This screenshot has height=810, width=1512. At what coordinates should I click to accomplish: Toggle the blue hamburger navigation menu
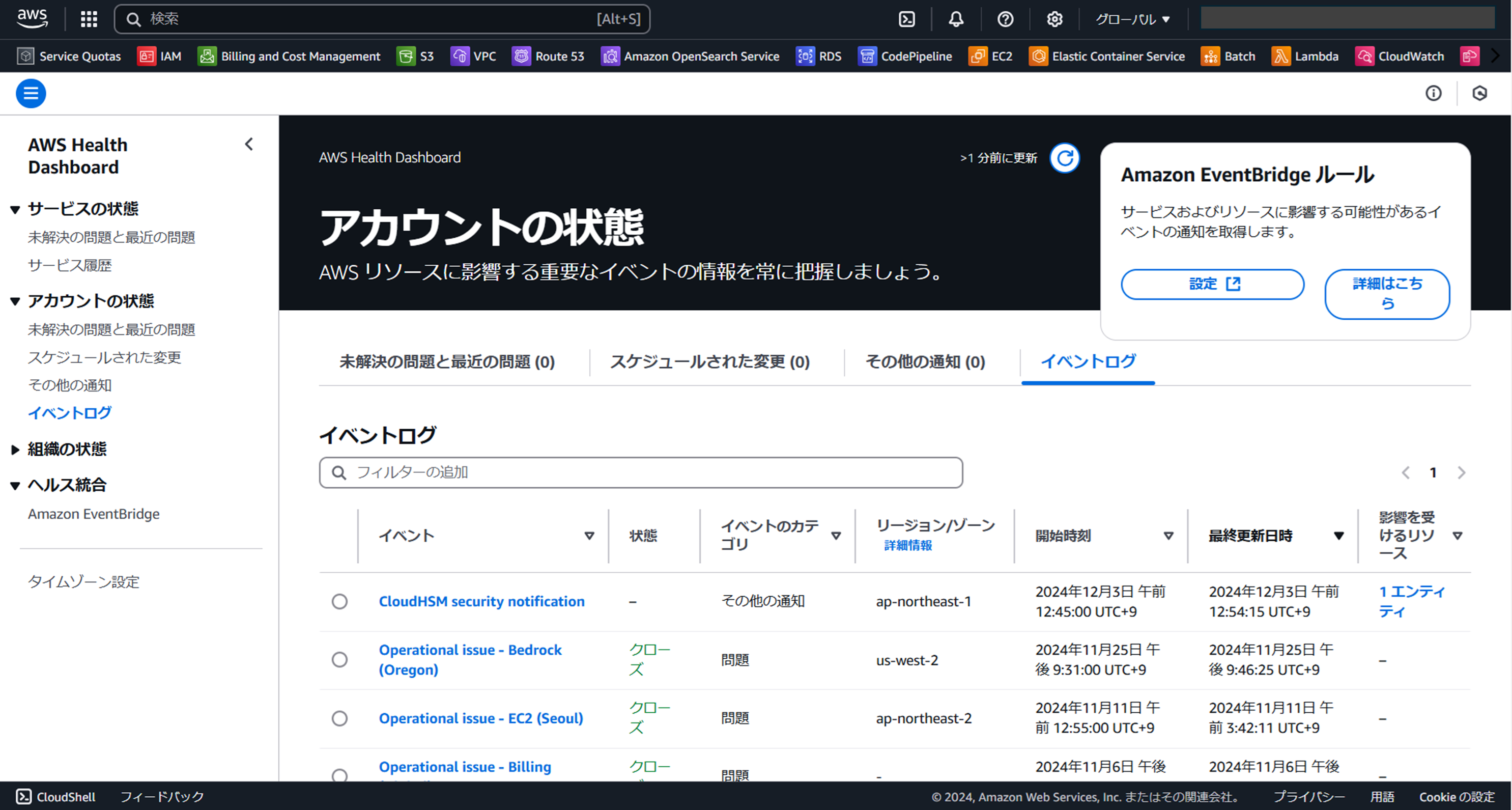[x=31, y=93]
